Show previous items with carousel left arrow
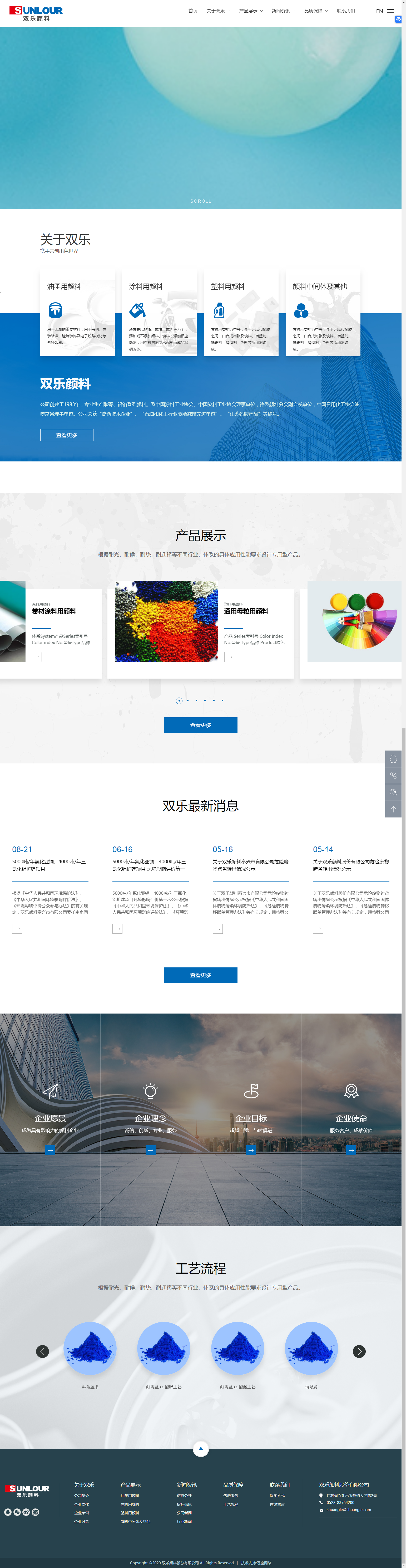This screenshot has height=1568, width=406. click(43, 1351)
